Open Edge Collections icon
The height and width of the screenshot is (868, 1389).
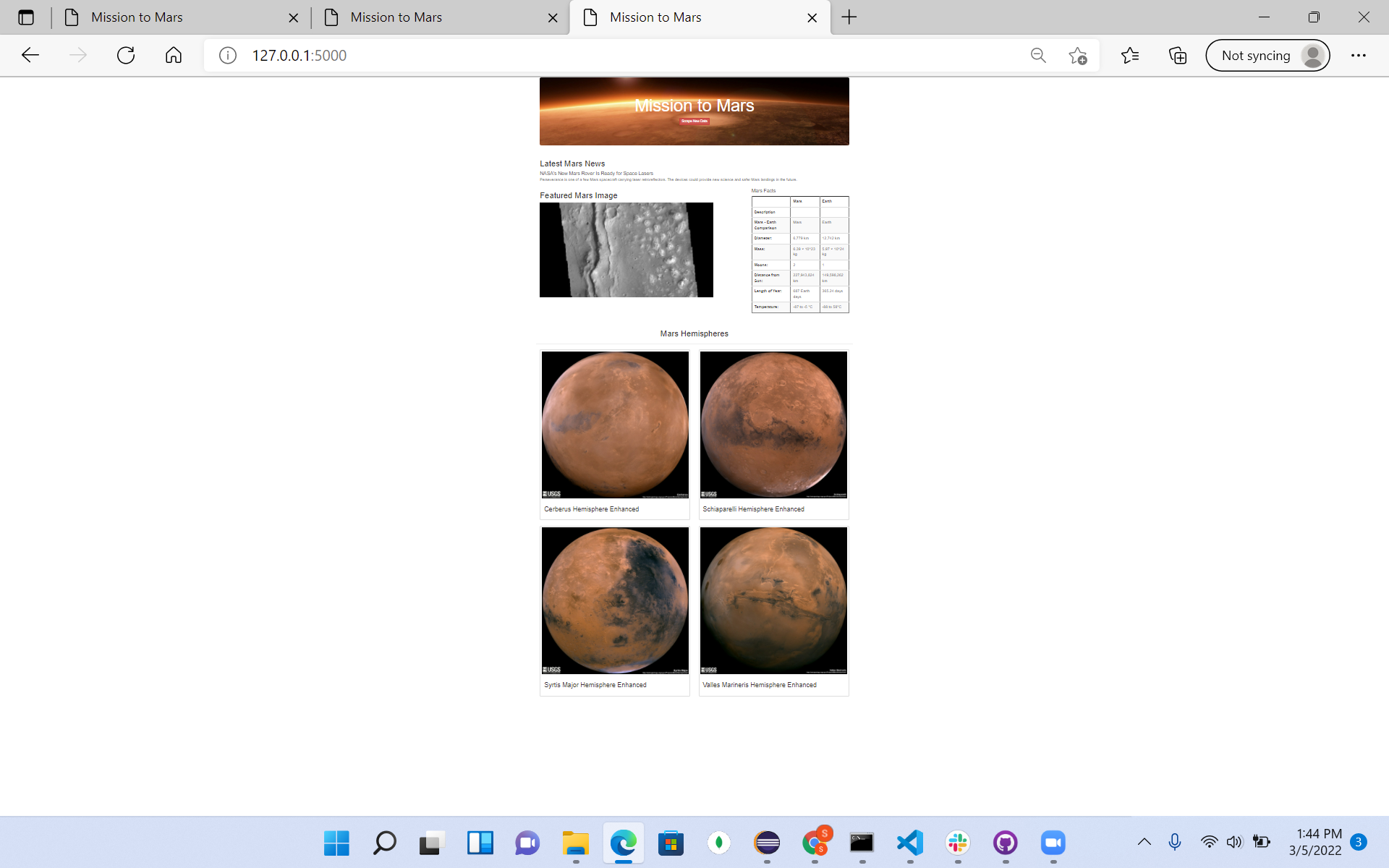pyautogui.click(x=1177, y=55)
